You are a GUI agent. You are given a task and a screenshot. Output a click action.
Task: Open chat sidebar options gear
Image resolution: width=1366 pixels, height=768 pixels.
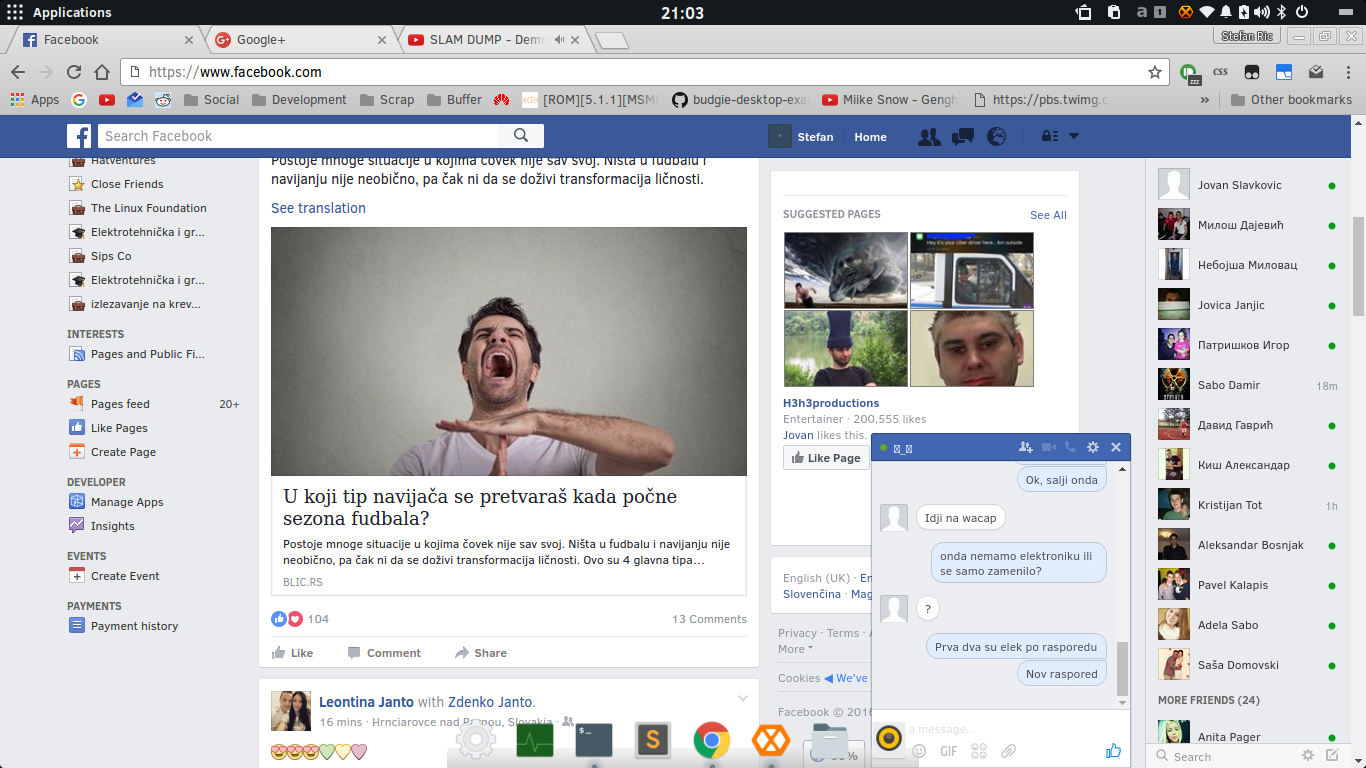(x=1308, y=756)
